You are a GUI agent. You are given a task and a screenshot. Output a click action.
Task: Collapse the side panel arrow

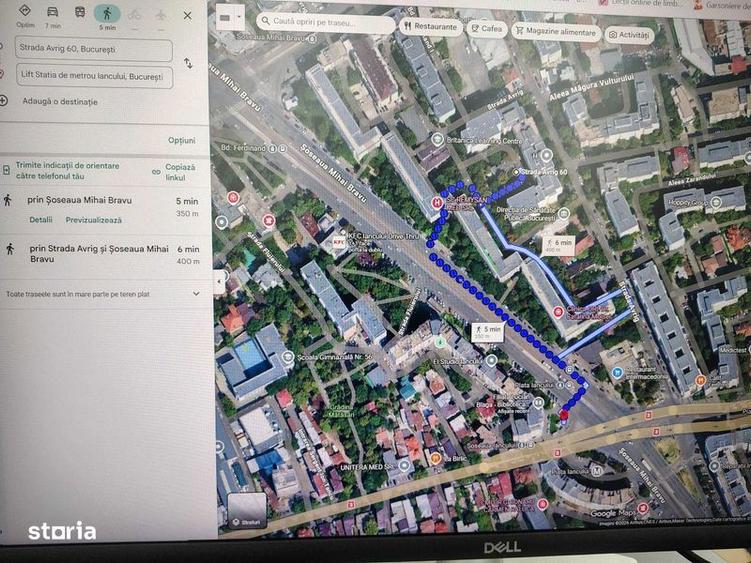point(219,282)
